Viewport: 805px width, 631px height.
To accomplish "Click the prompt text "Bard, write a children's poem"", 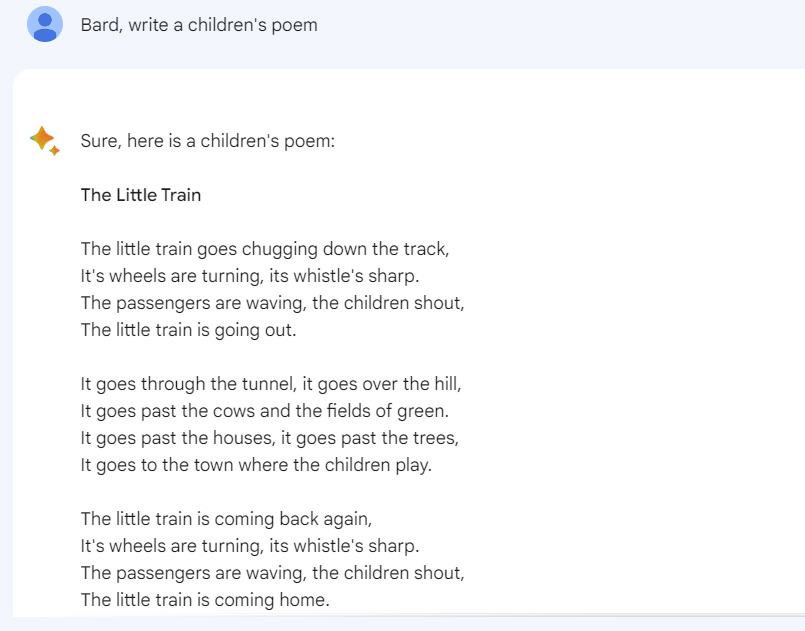I will [199, 25].
